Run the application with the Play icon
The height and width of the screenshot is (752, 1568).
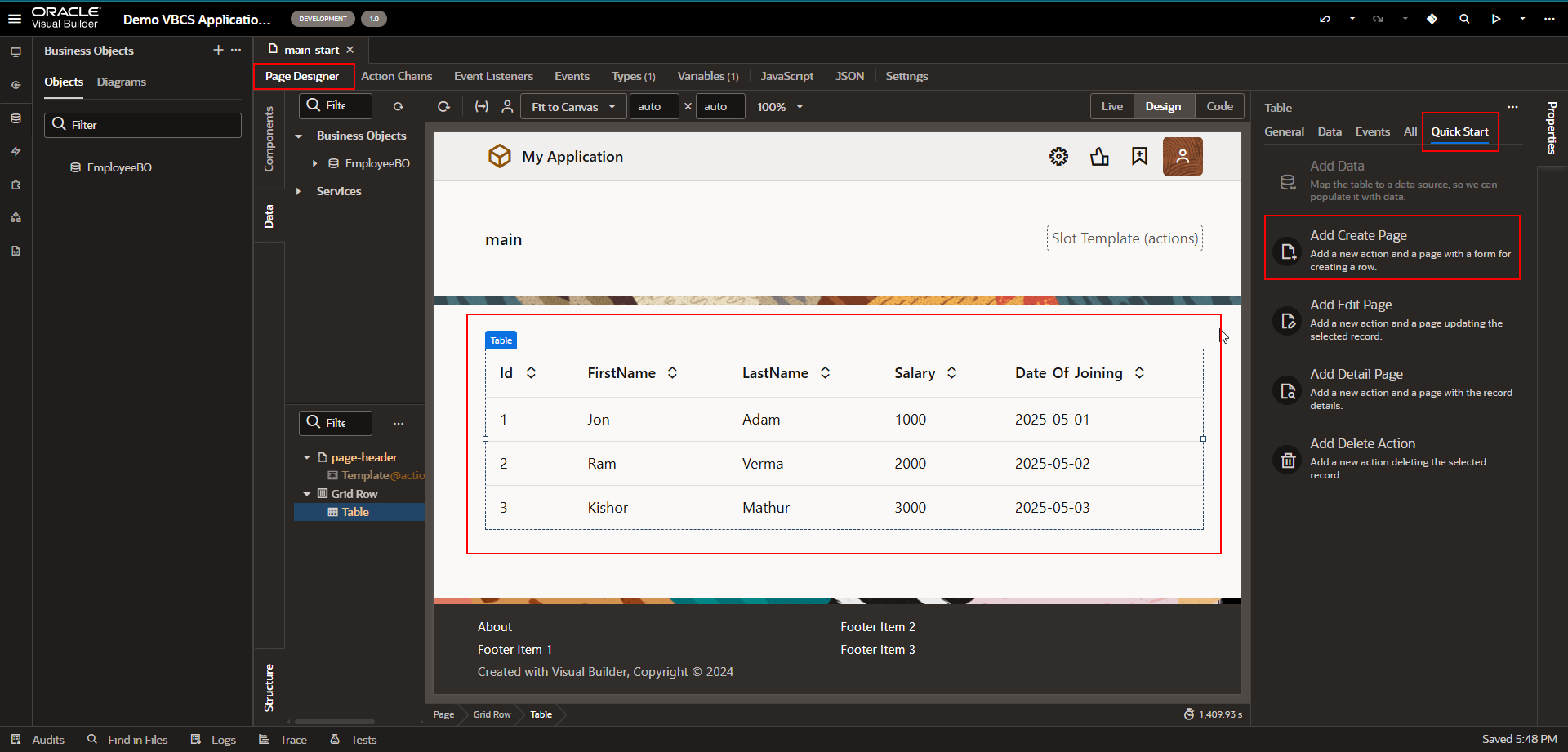click(1495, 18)
